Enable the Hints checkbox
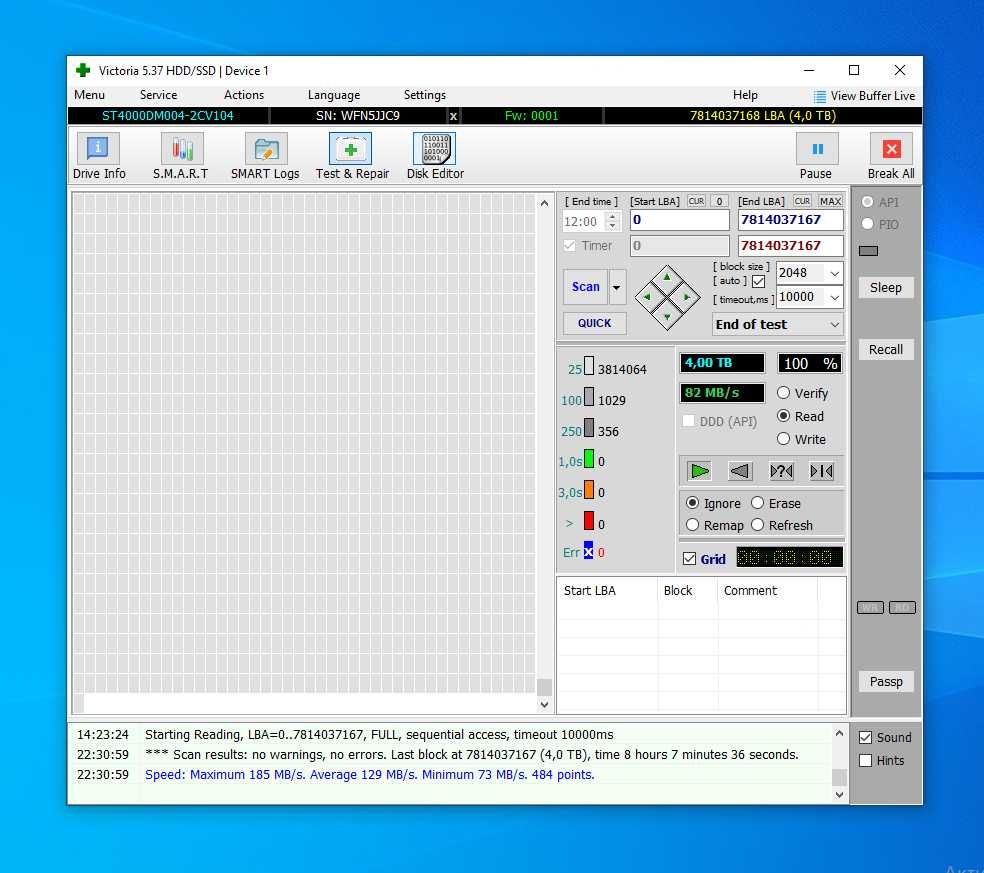Screen dimensions: 984x873 [865, 761]
